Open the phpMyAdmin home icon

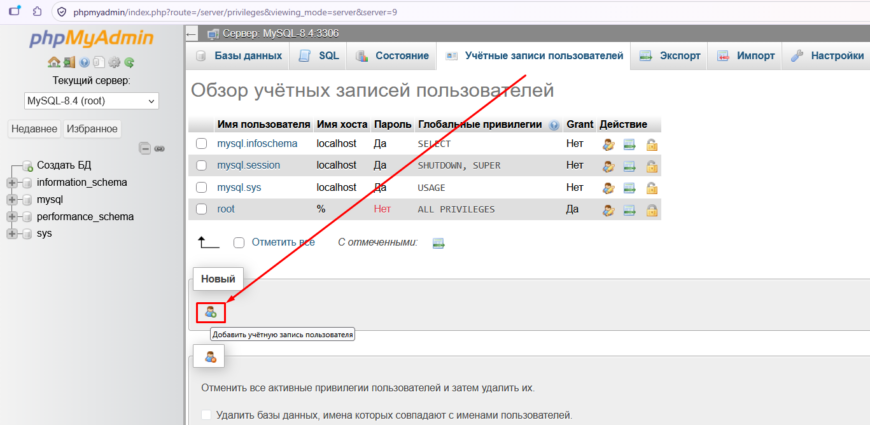tap(53, 63)
